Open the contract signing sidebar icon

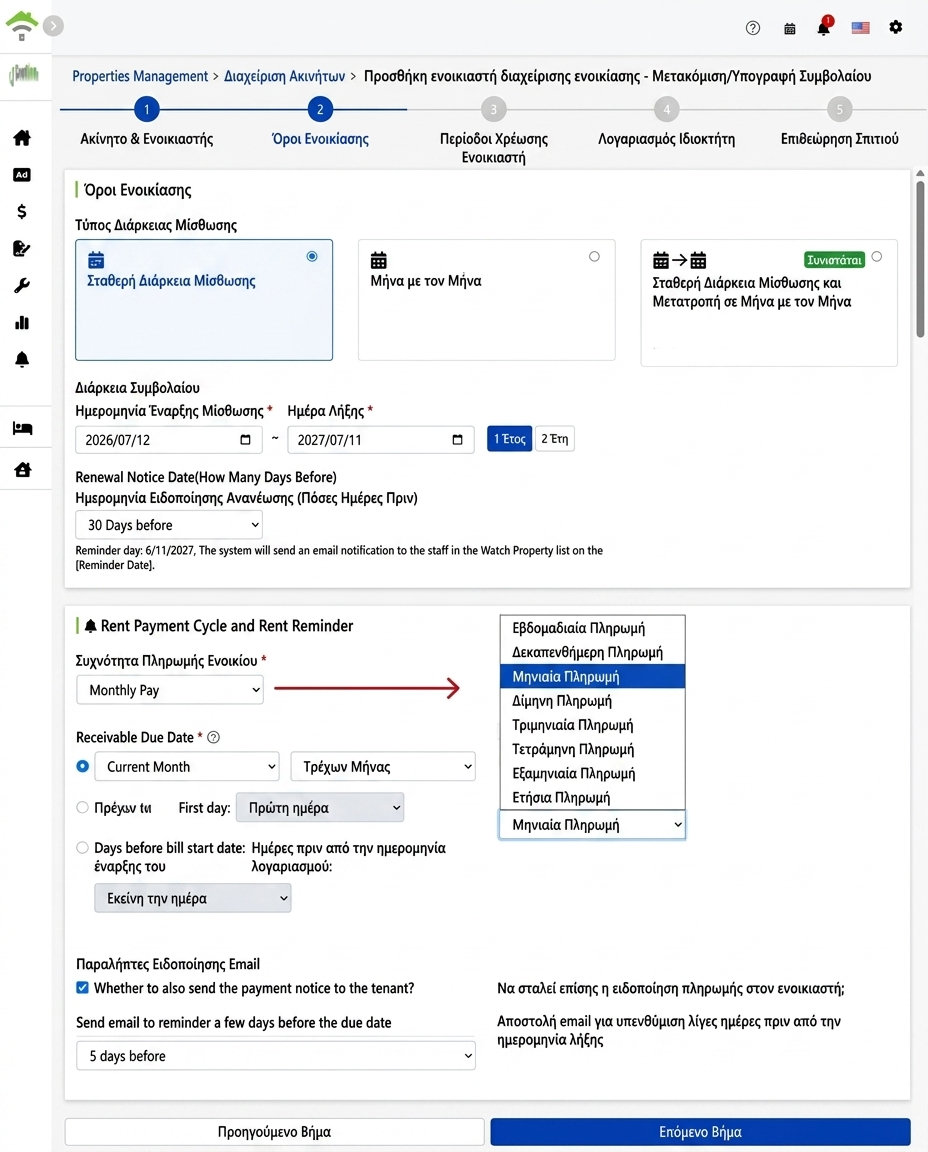pyautogui.click(x=22, y=248)
